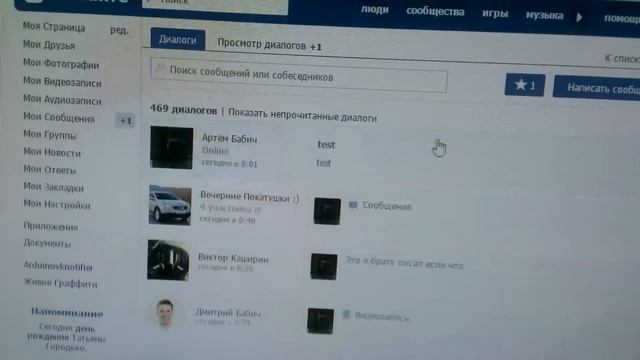This screenshot has height=360, width=640.
Task: Click the 469 диалогов count text
Action: [x=183, y=109]
